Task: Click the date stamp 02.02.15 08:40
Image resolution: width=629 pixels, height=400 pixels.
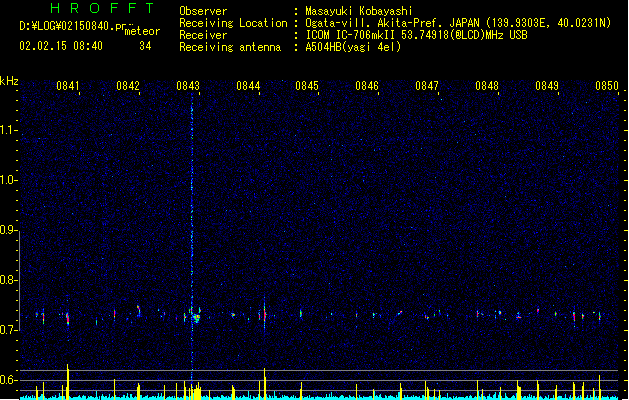Action: coord(61,46)
